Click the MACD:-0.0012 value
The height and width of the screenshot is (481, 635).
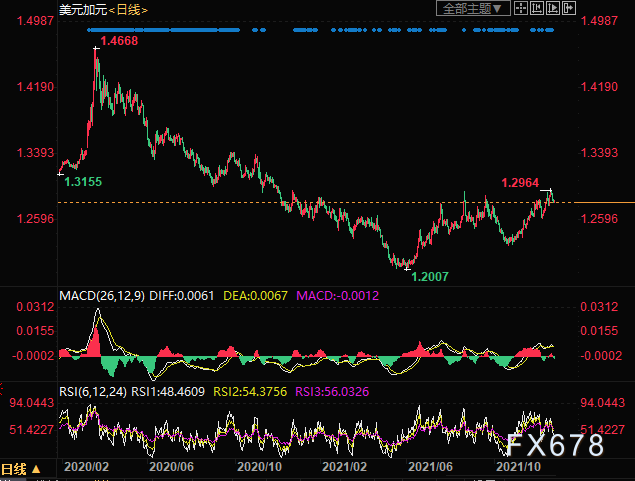337,296
